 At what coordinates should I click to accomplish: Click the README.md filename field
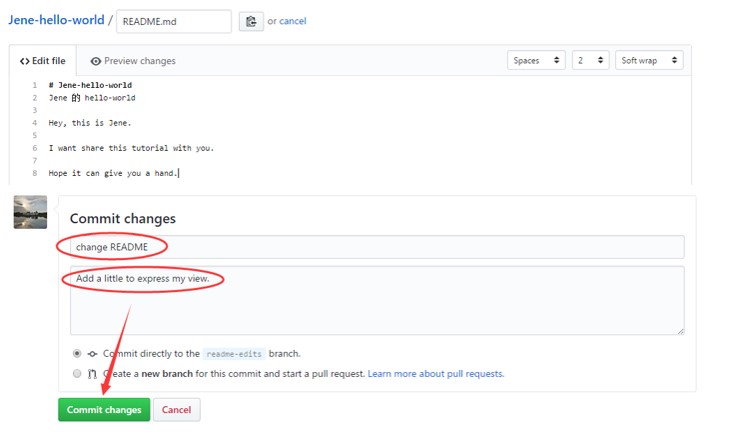coord(173,21)
